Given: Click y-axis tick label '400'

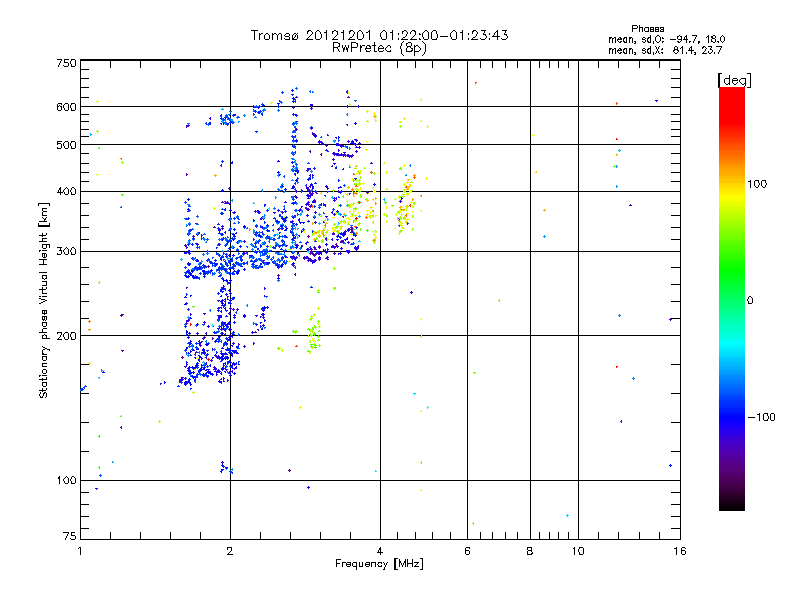Looking at the screenshot, I should [x=66, y=192].
